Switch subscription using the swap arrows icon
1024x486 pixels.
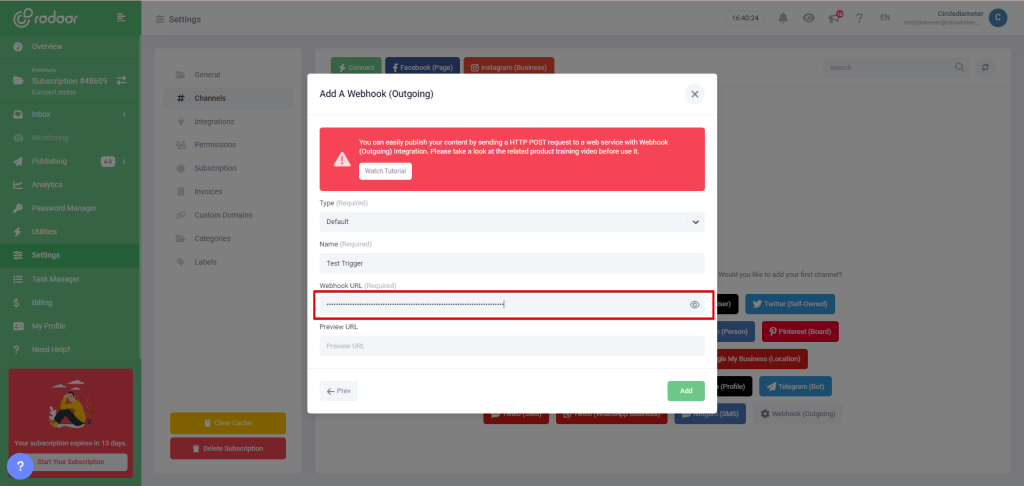coord(121,80)
